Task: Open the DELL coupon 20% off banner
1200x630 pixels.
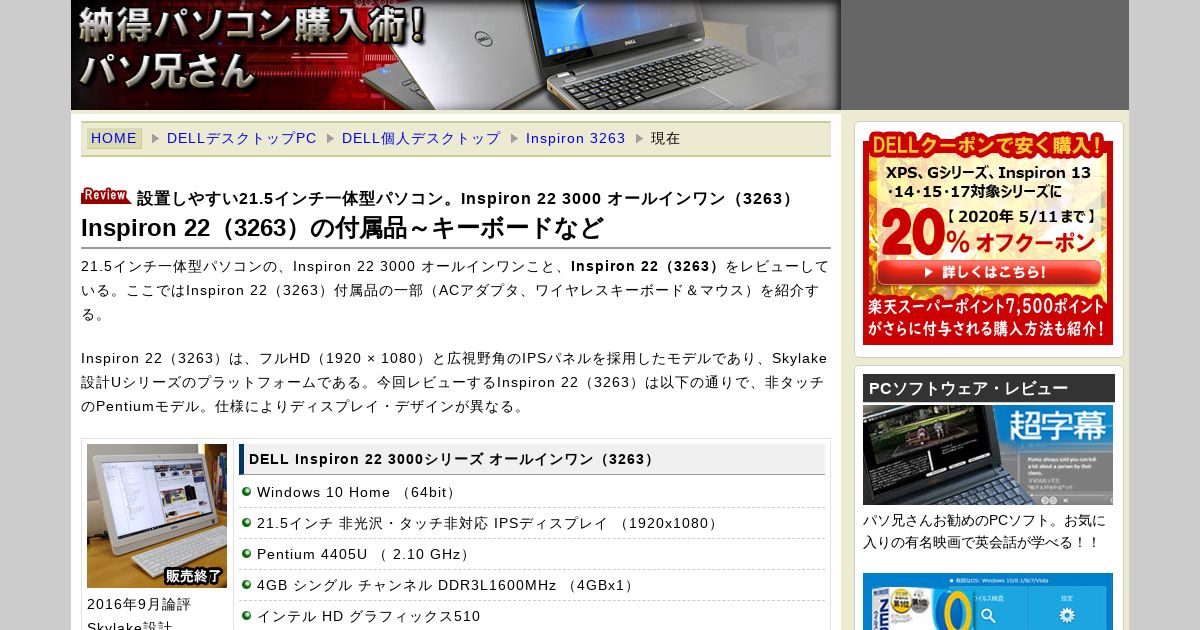Action: pyautogui.click(x=988, y=237)
